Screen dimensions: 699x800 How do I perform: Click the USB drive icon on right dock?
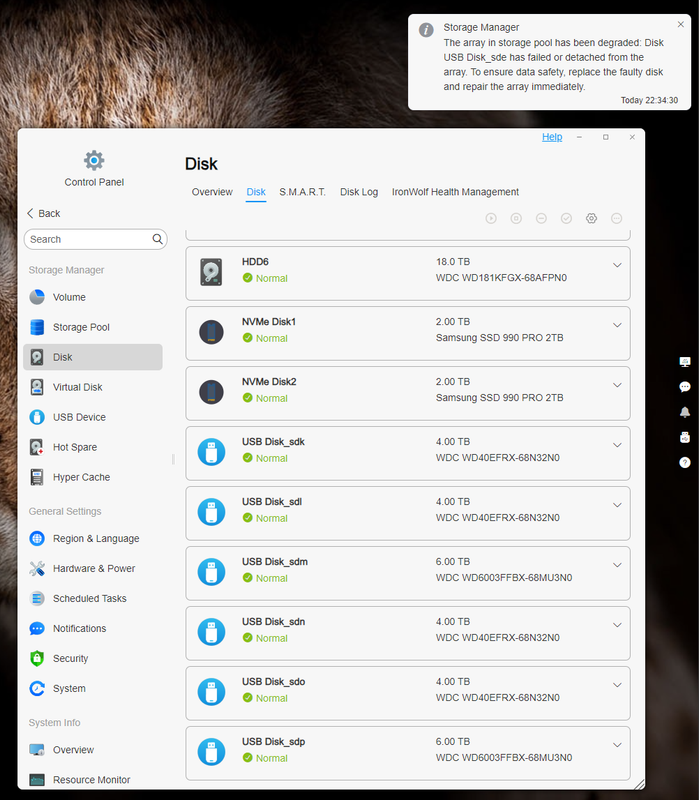tap(685, 437)
